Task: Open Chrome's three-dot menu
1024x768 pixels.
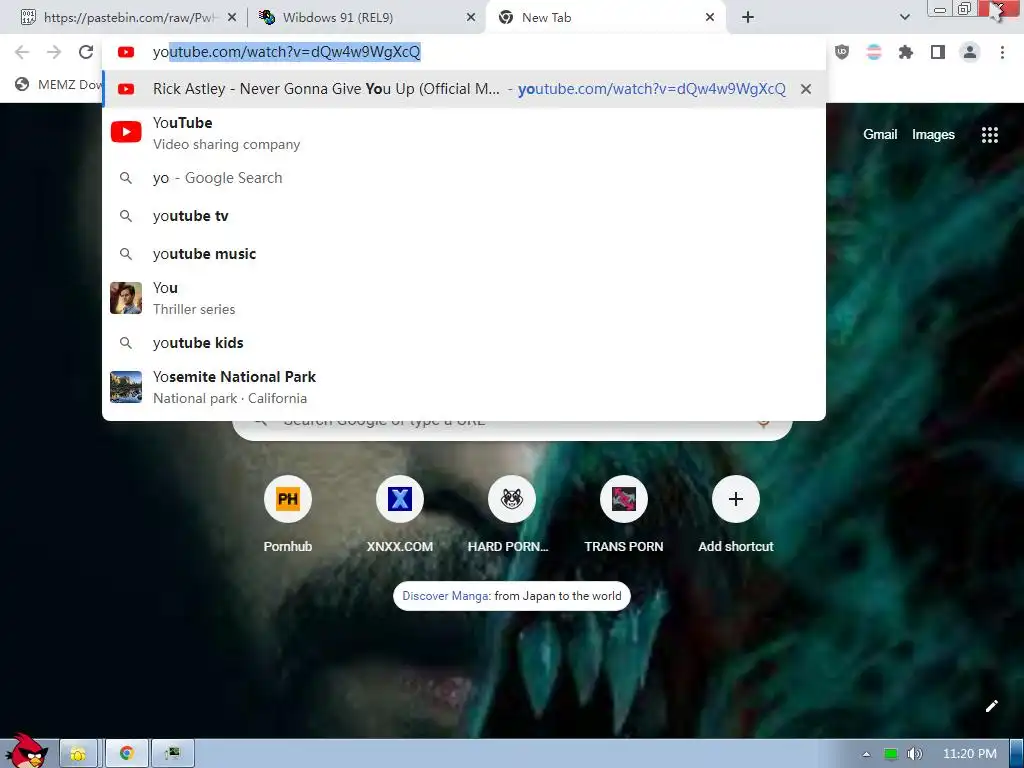Action: 1002,52
